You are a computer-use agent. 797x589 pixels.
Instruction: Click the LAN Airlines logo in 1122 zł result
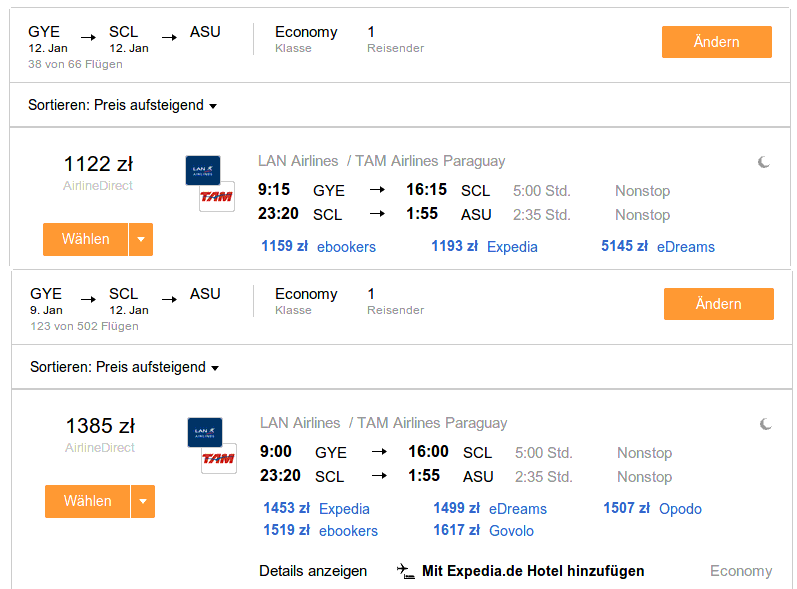203,170
